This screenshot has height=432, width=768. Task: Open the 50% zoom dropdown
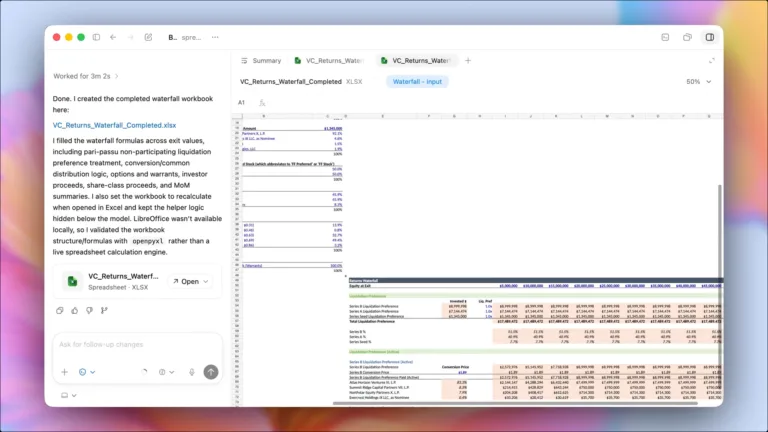pyautogui.click(x=699, y=82)
